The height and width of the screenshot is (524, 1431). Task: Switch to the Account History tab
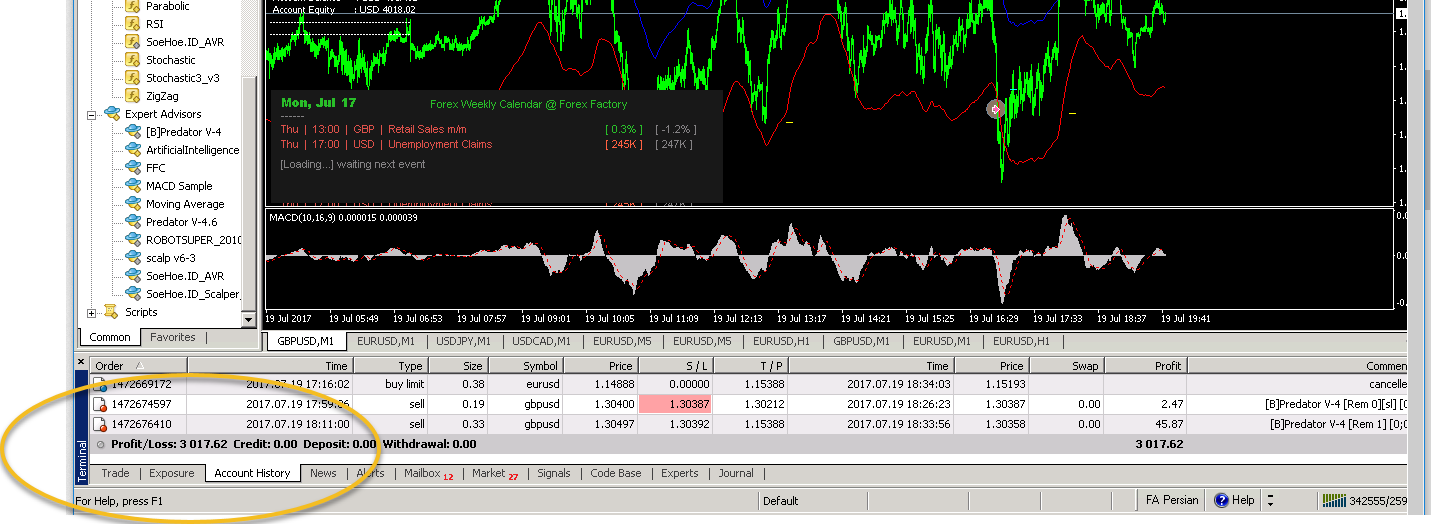(x=252, y=473)
